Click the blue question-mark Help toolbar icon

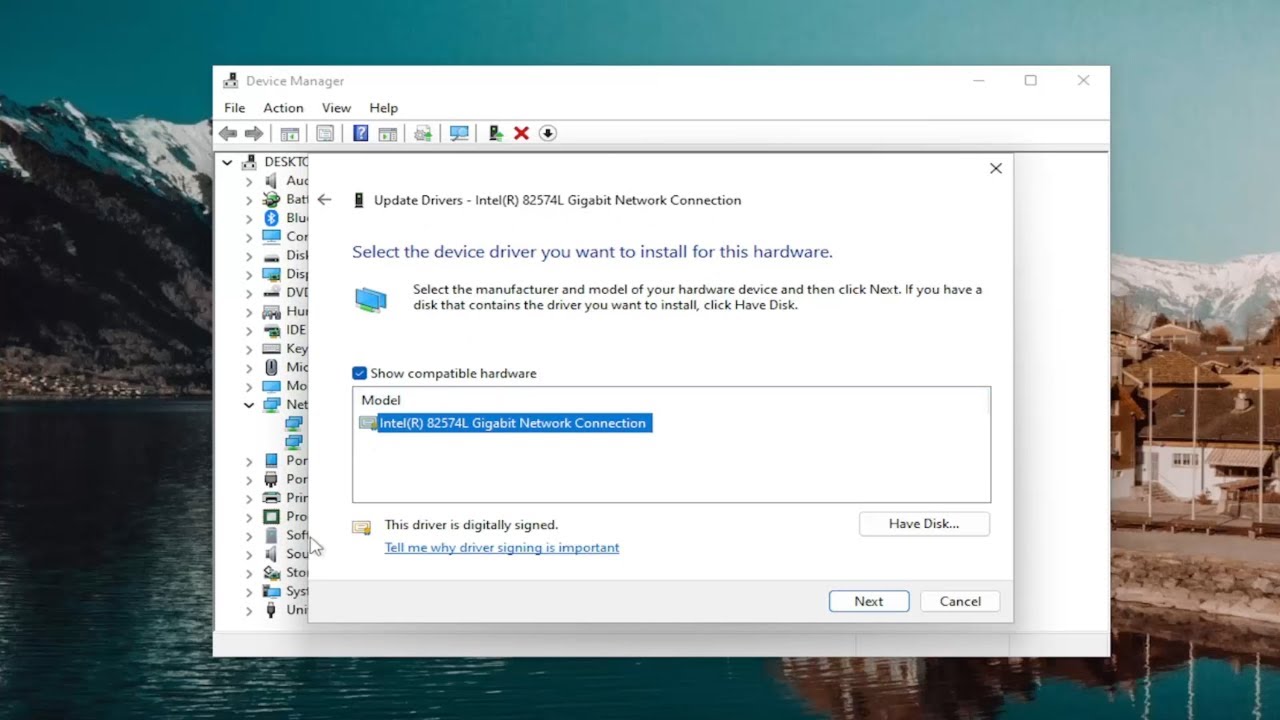361,133
